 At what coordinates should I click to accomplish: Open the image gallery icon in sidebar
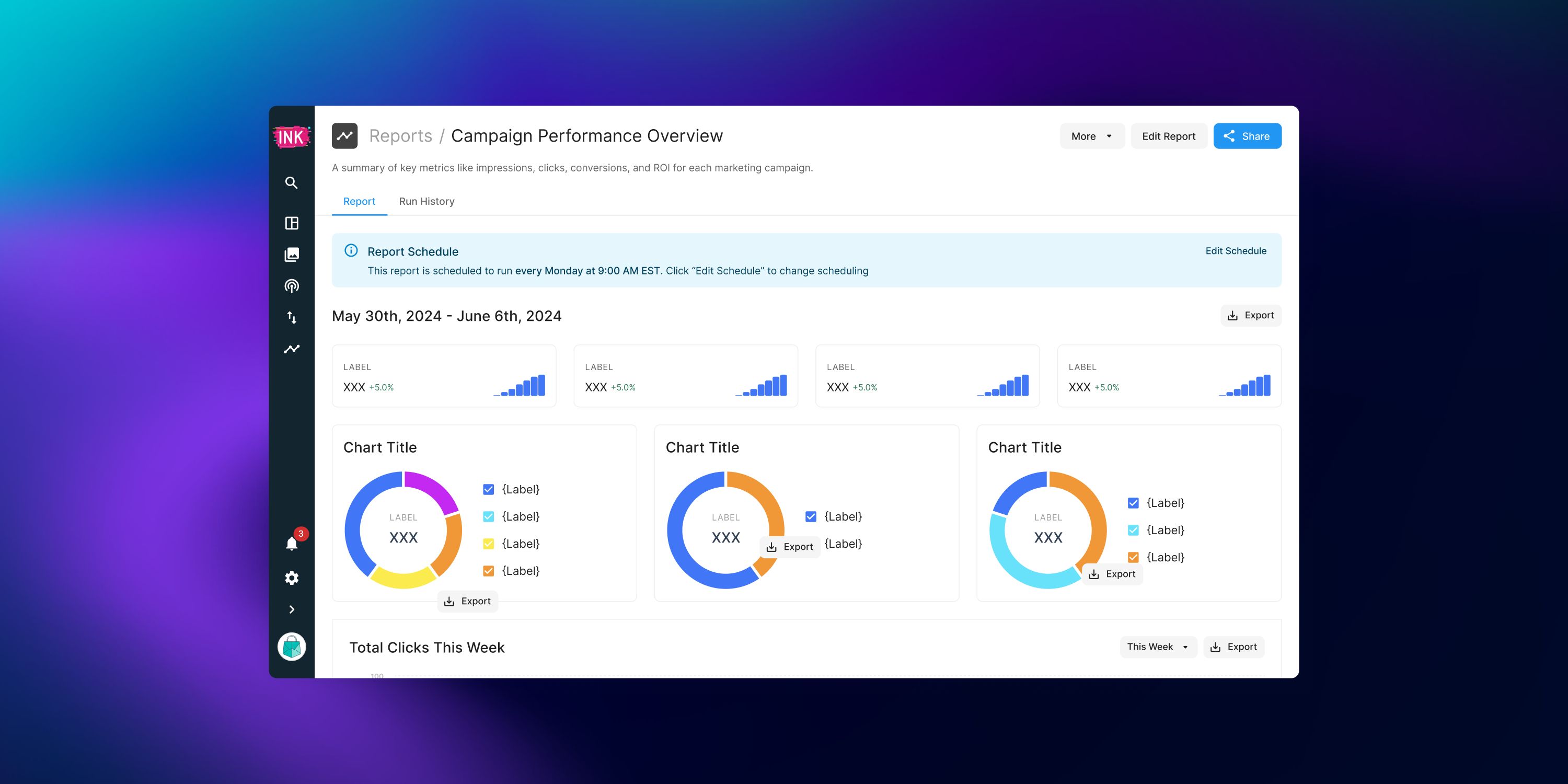point(292,255)
